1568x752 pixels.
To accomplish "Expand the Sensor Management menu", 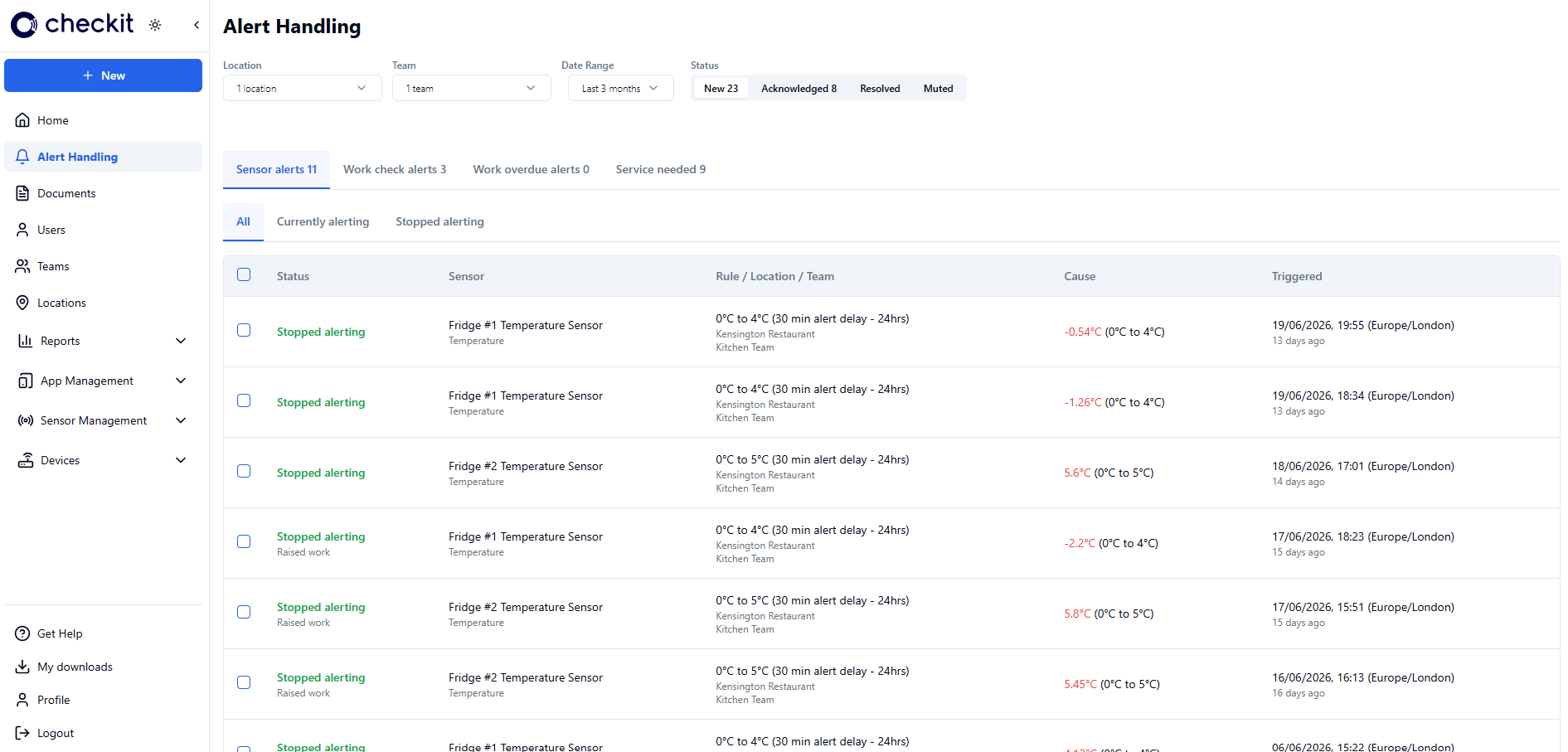I will click(103, 420).
